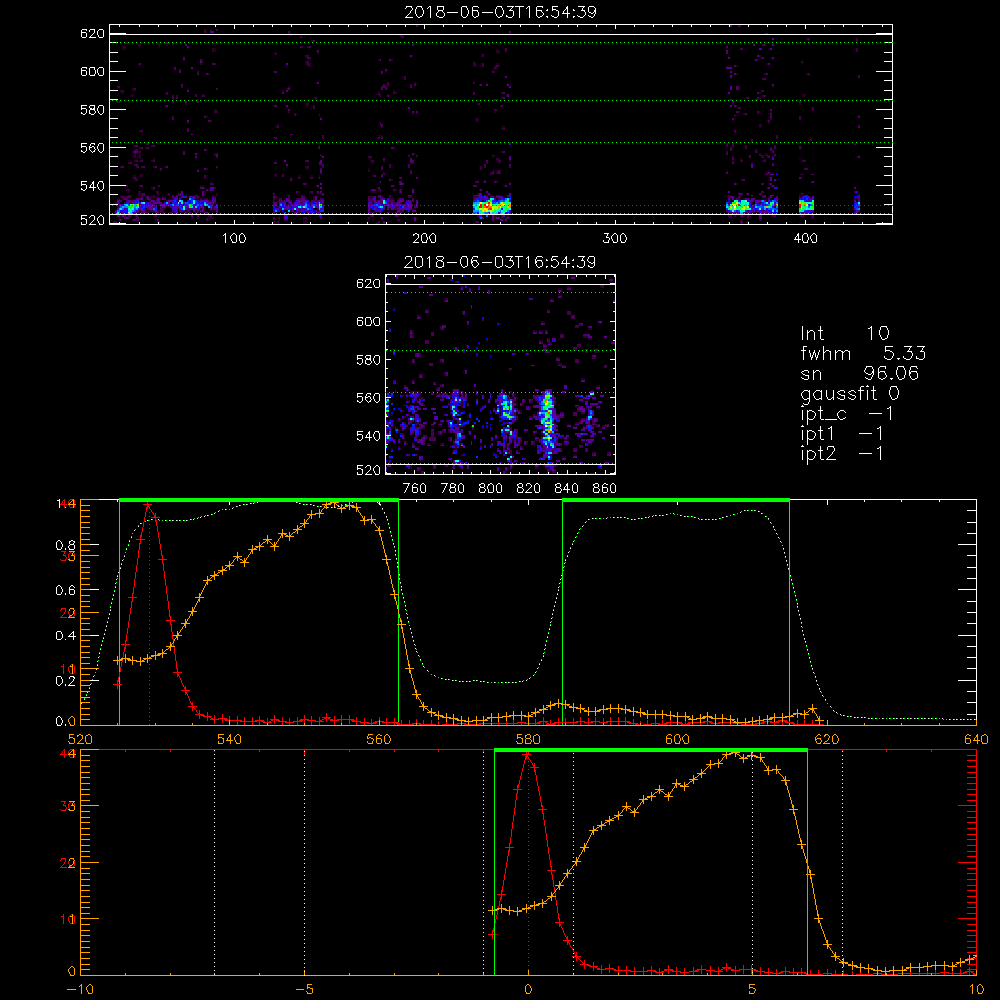Click the x-axis label 200 on top plot
The width and height of the screenshot is (1000, 1000).
point(424,239)
